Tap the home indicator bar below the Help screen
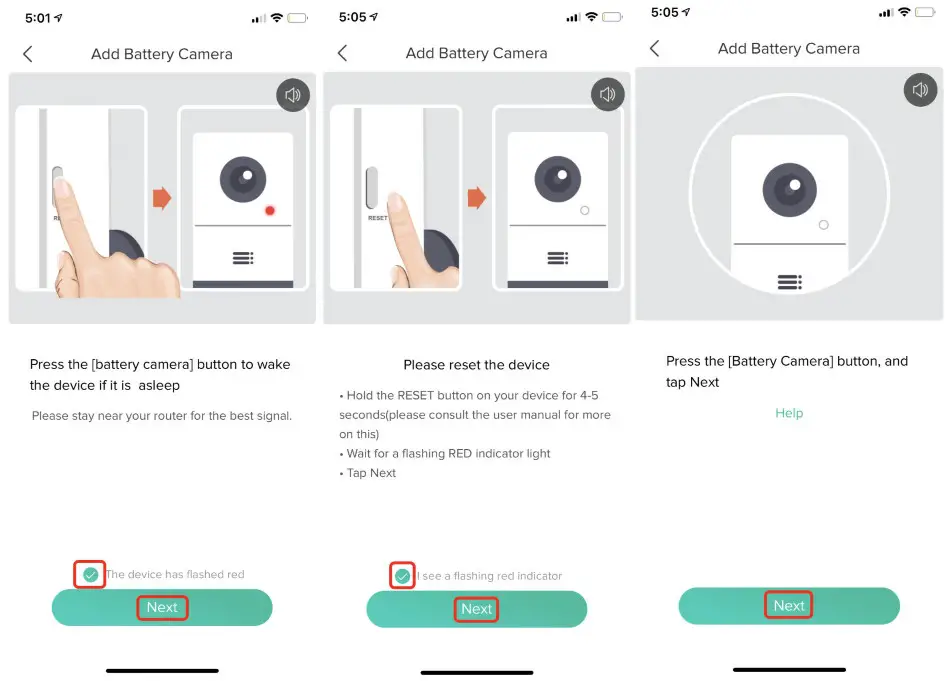This screenshot has height=681, width=951. click(789, 669)
